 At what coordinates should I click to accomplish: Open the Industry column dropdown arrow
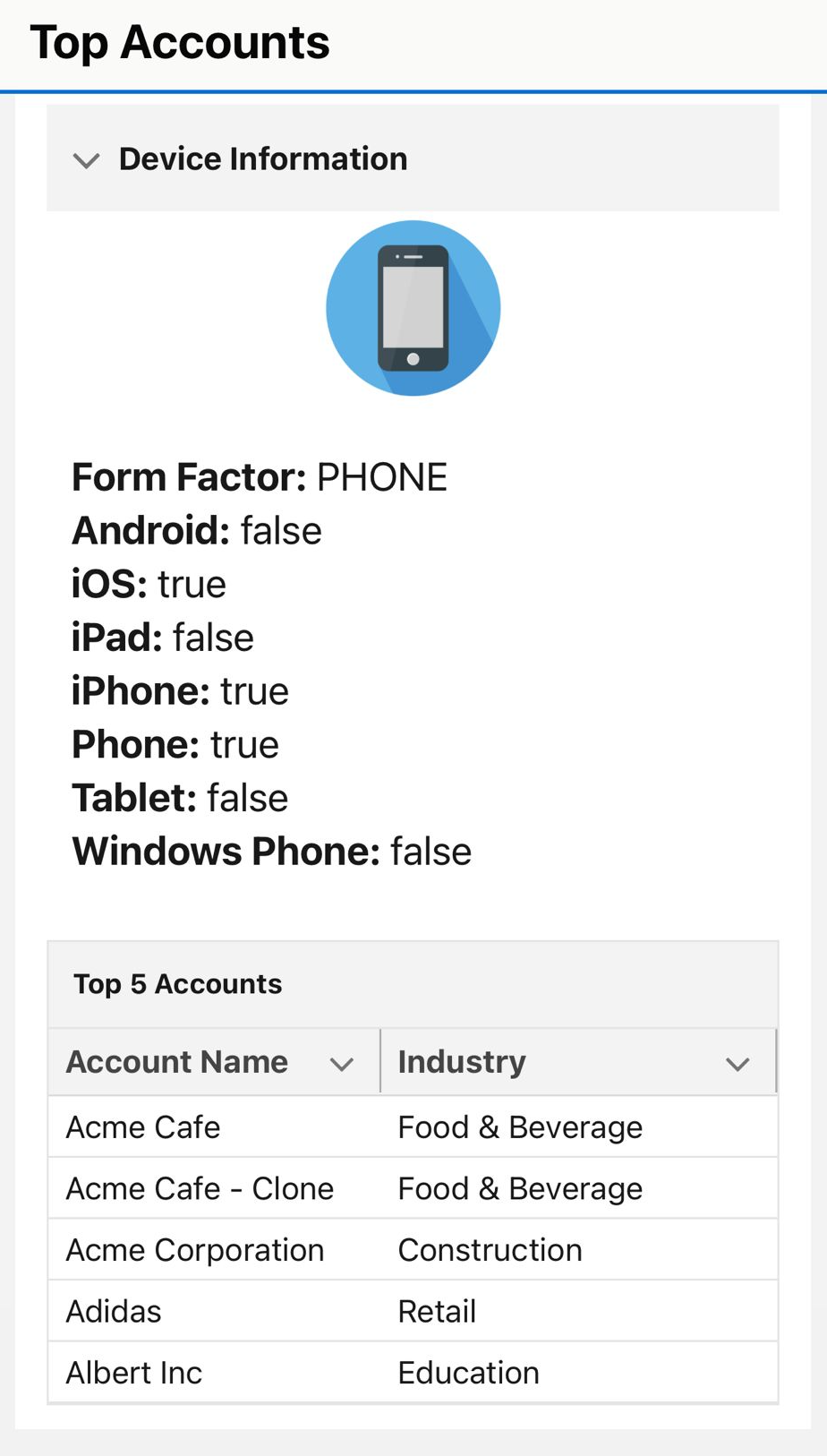pyautogui.click(x=737, y=1064)
